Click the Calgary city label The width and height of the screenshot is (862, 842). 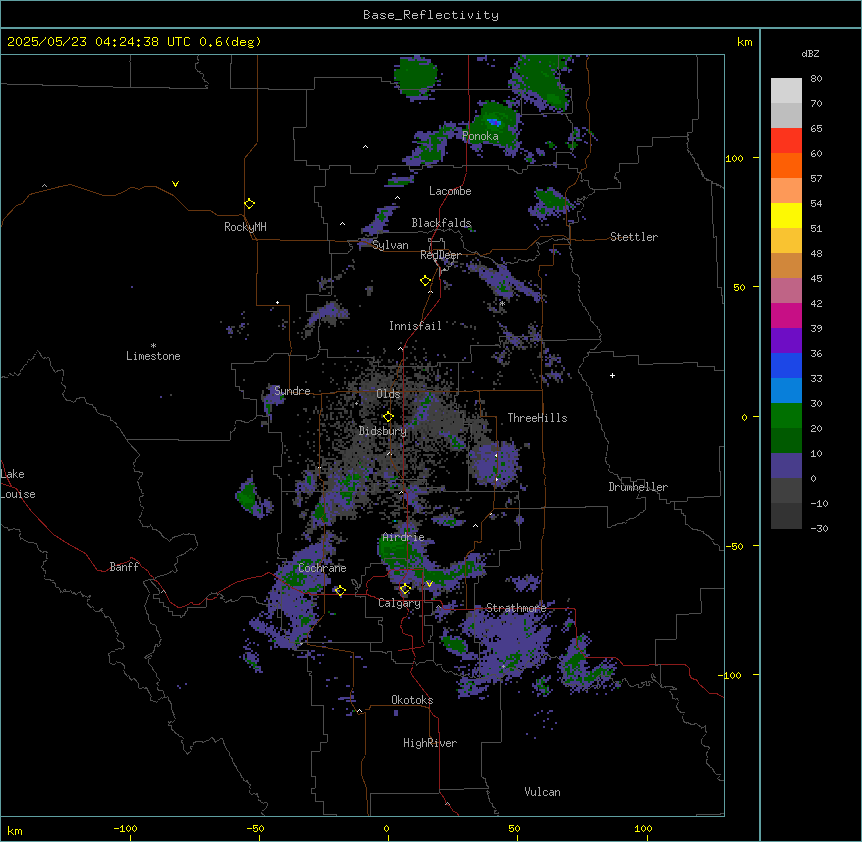[399, 603]
